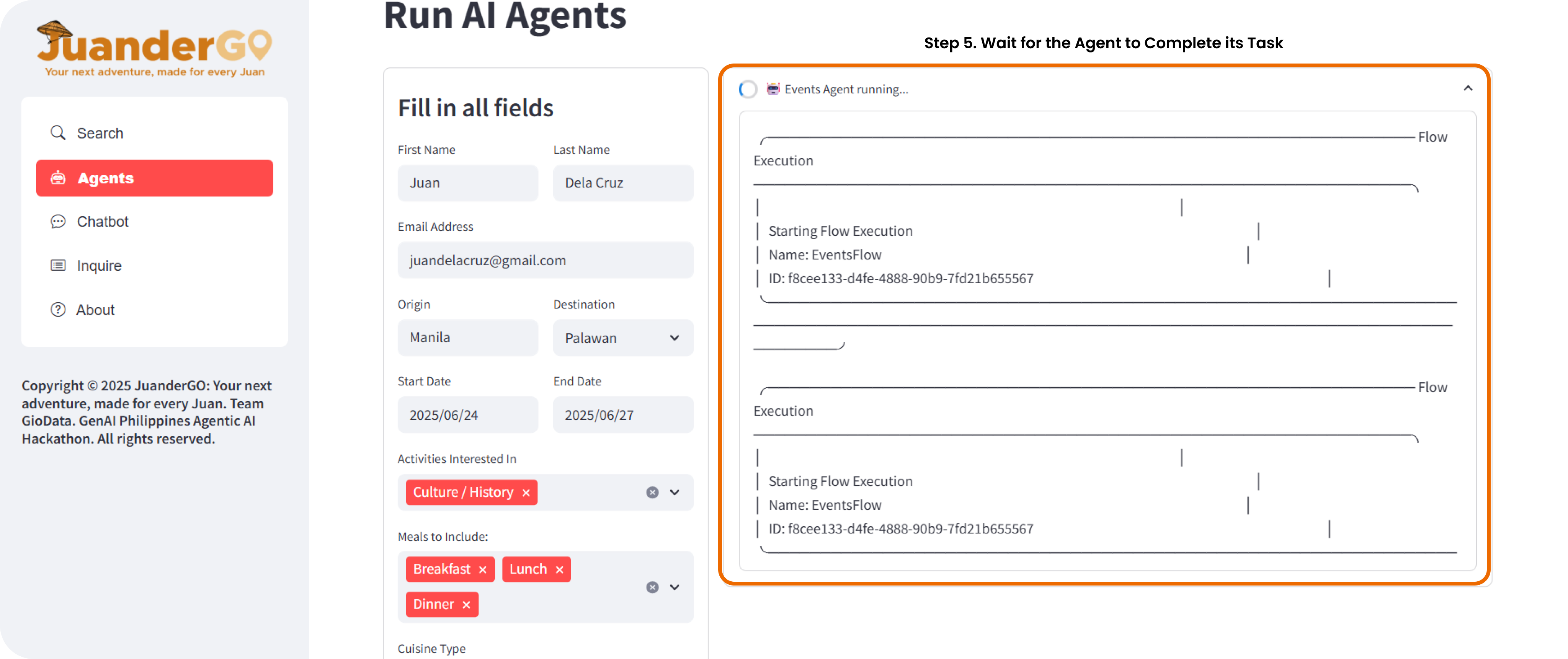
Task: Click the Email Address input field
Action: pyautogui.click(x=546, y=261)
